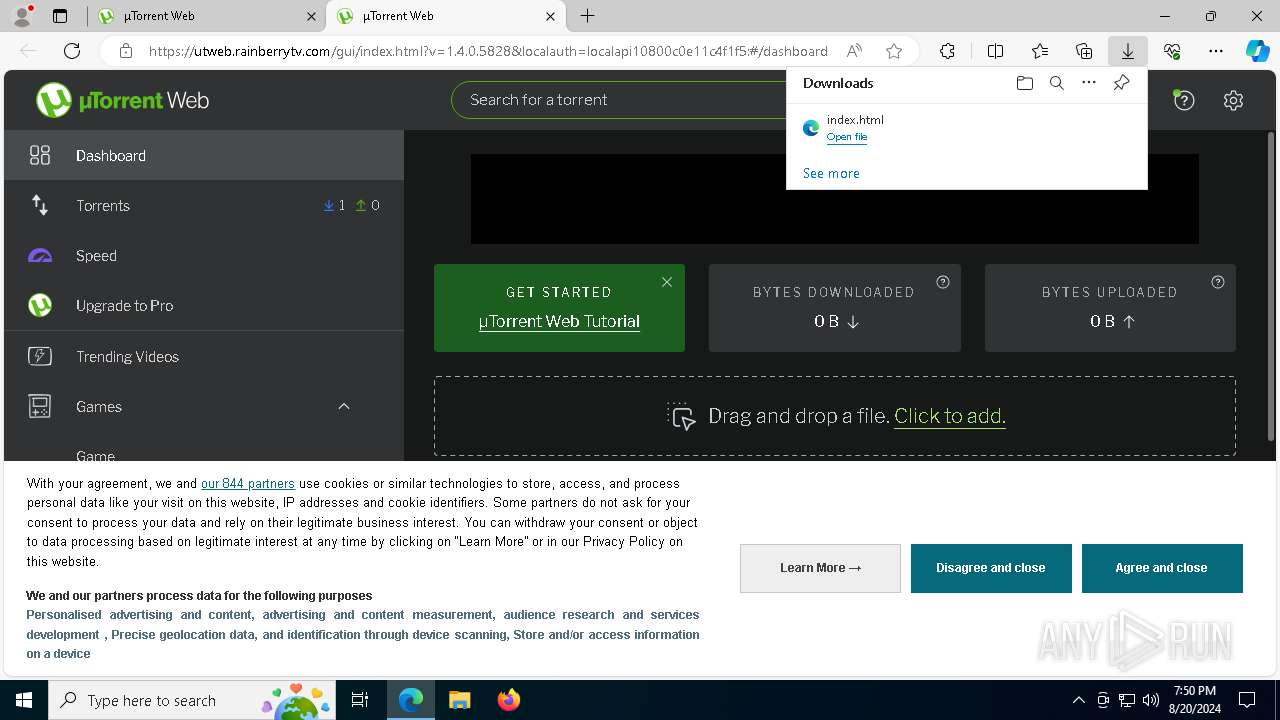Click the Dashboard grid icon

[x=40, y=155]
